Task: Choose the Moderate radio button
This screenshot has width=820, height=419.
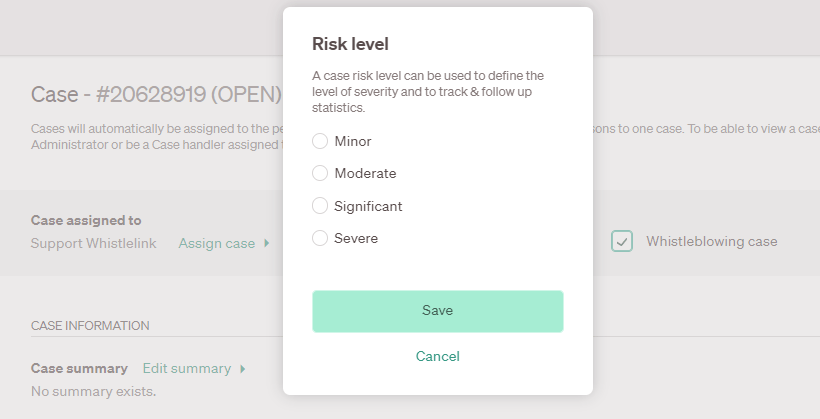Action: (x=320, y=173)
